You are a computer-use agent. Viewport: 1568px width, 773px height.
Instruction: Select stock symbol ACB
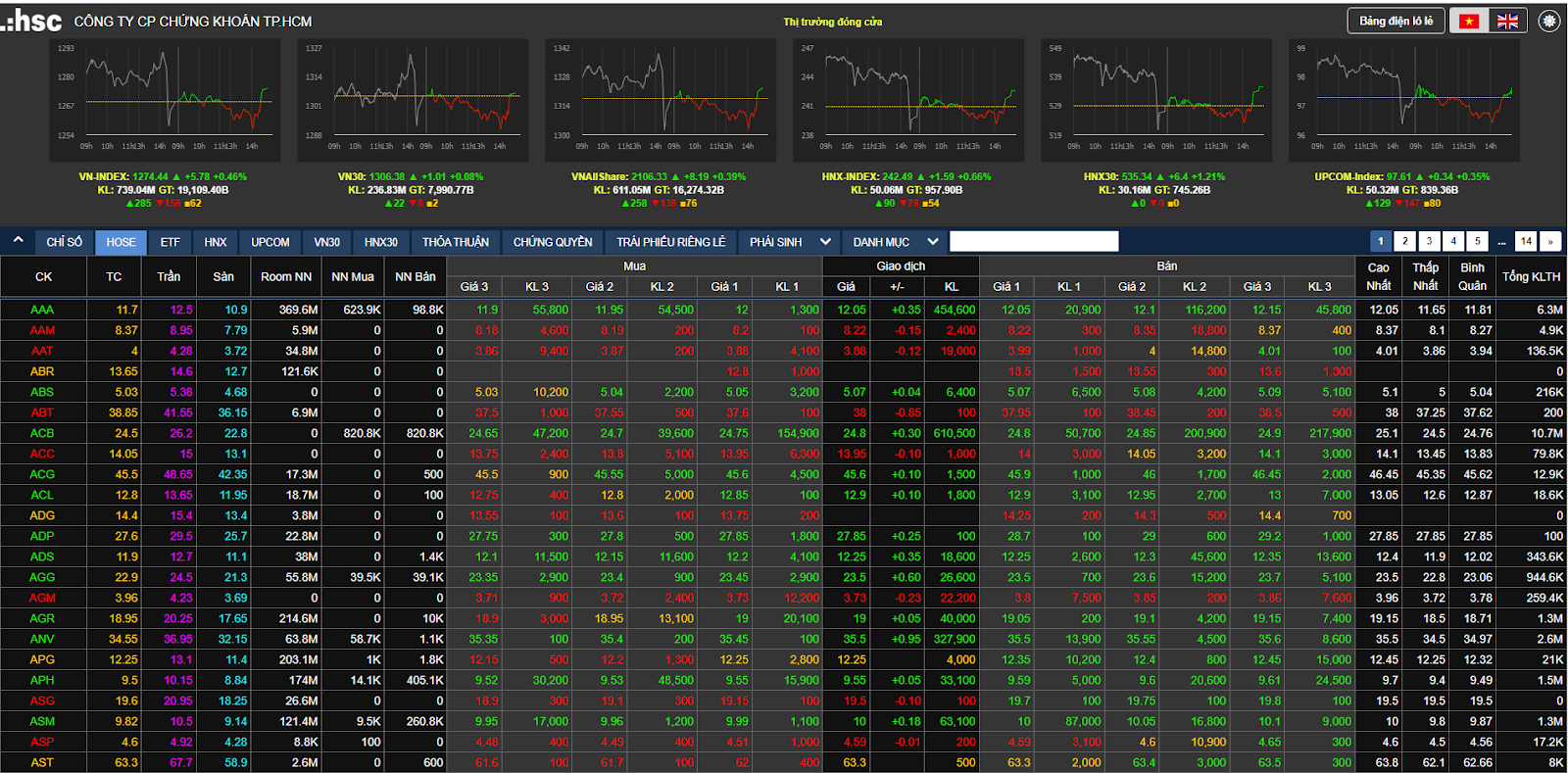(x=42, y=433)
